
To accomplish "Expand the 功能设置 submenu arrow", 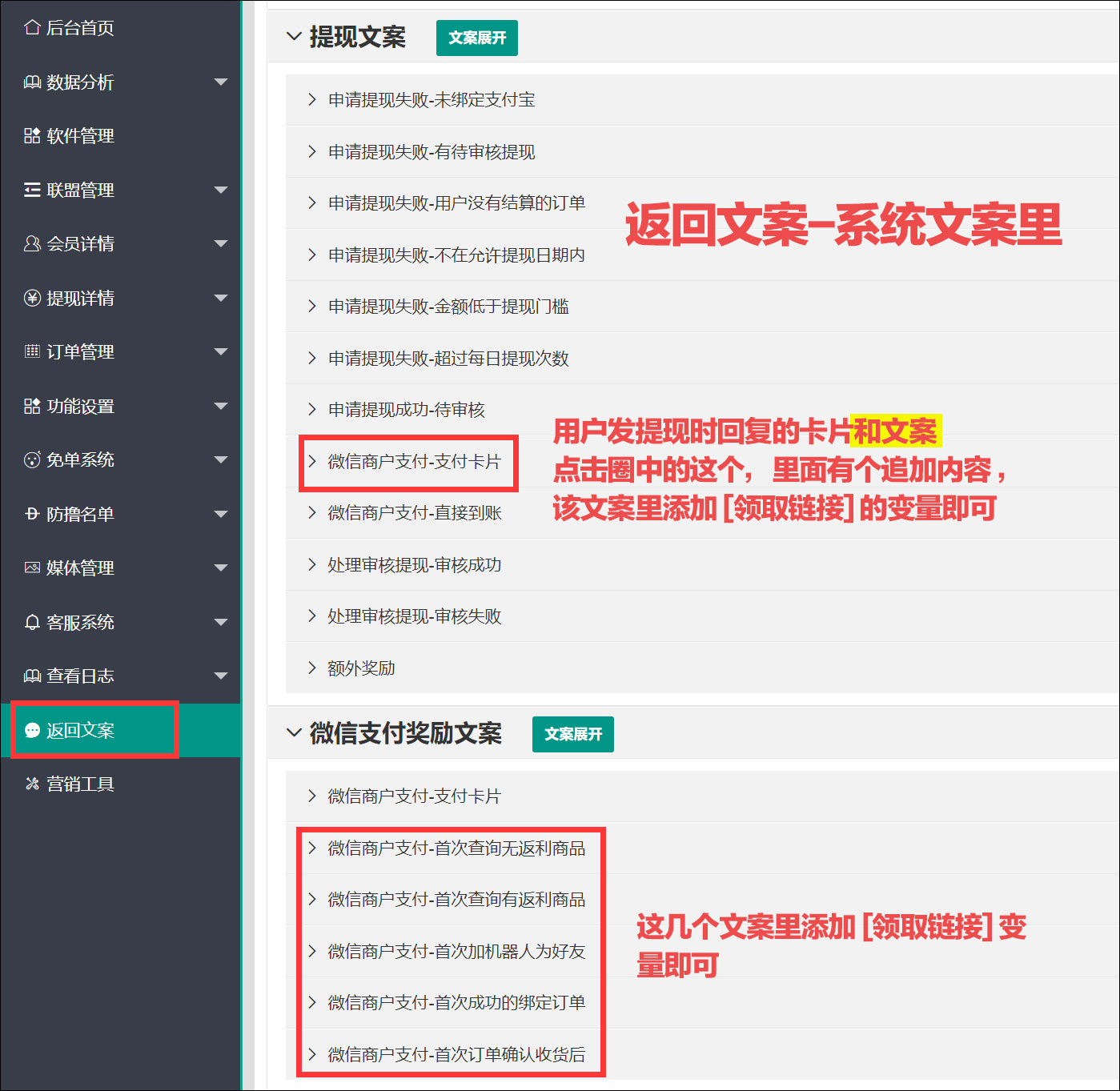I will pos(221,407).
